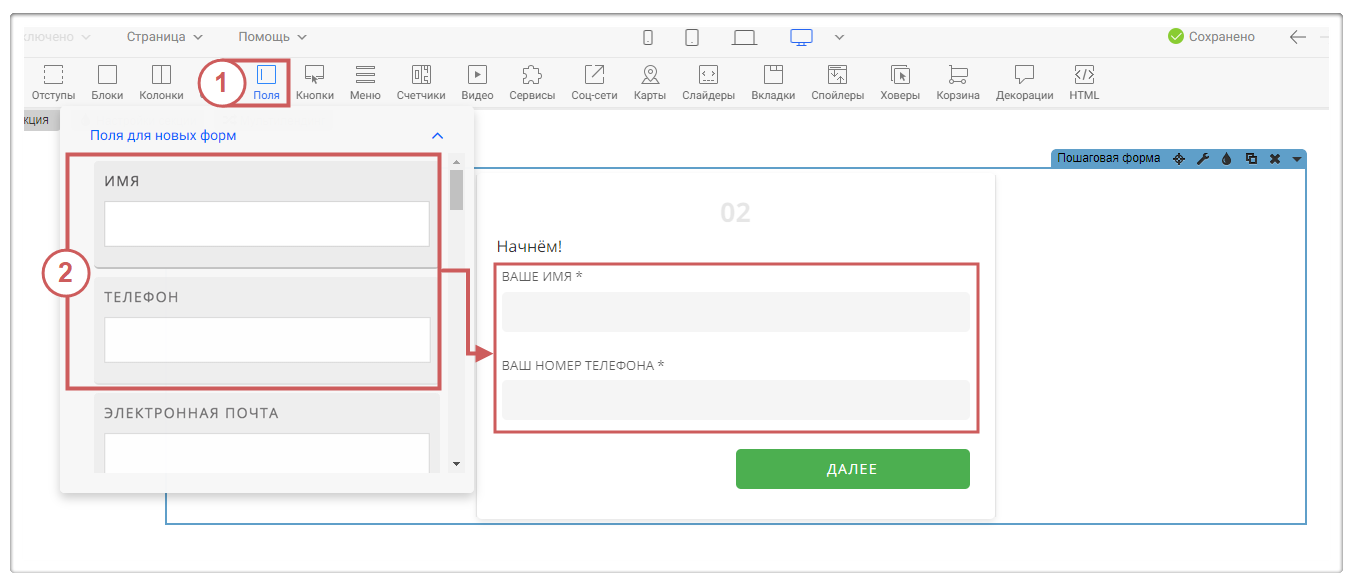Open the Спойлеры tool
Viewport: 1351px width, 581px height.
tap(837, 82)
